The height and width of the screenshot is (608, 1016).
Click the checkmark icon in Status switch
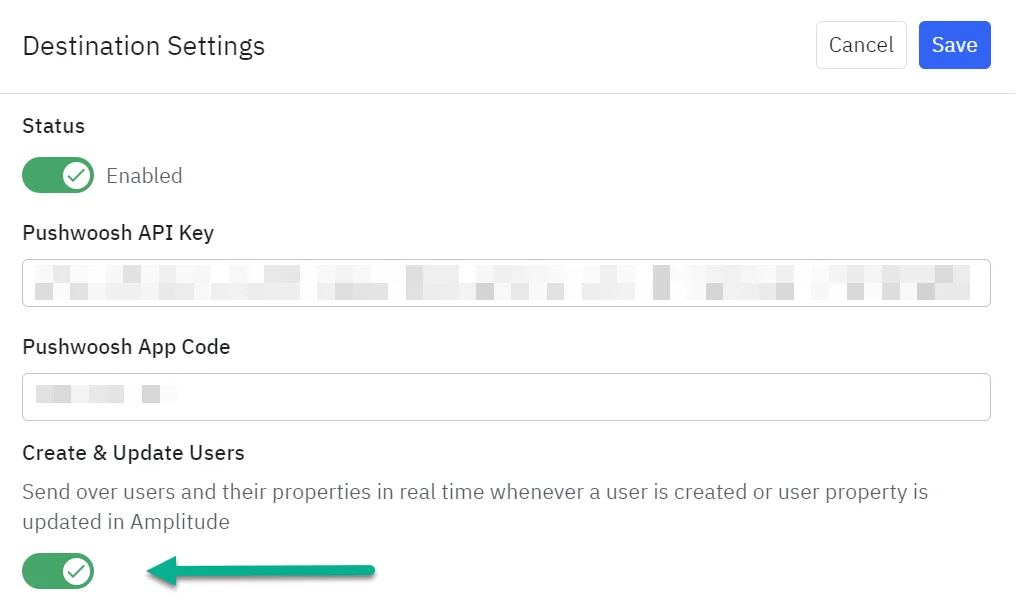click(76, 176)
